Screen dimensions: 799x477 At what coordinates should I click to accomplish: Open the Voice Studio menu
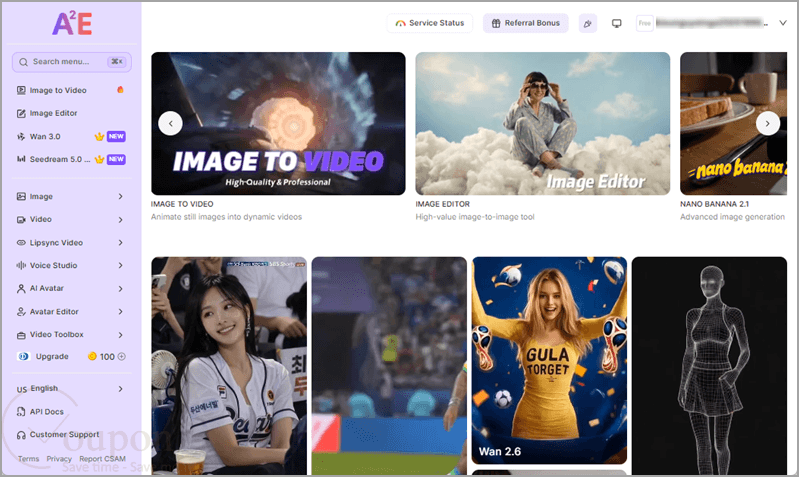(71, 266)
